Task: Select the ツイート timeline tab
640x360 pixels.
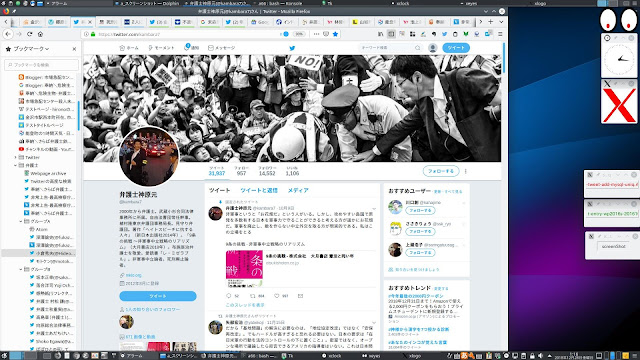Action: (x=220, y=191)
